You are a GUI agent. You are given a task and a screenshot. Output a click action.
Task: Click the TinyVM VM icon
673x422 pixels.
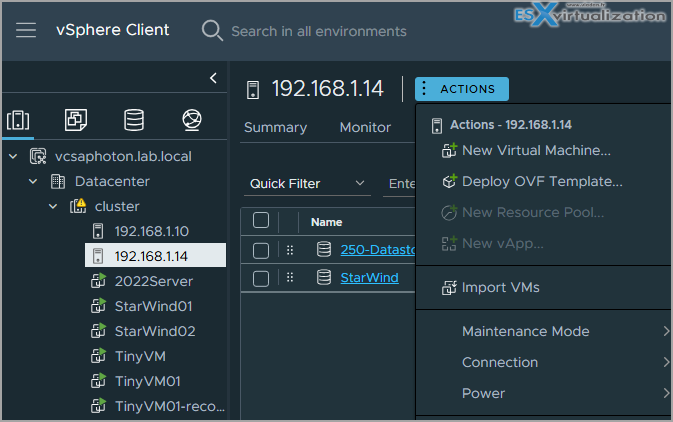[98, 355]
